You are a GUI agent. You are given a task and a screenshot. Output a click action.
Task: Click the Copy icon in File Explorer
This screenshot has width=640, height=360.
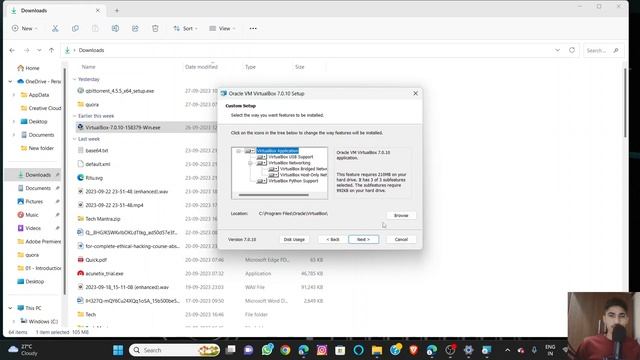coord(75,29)
